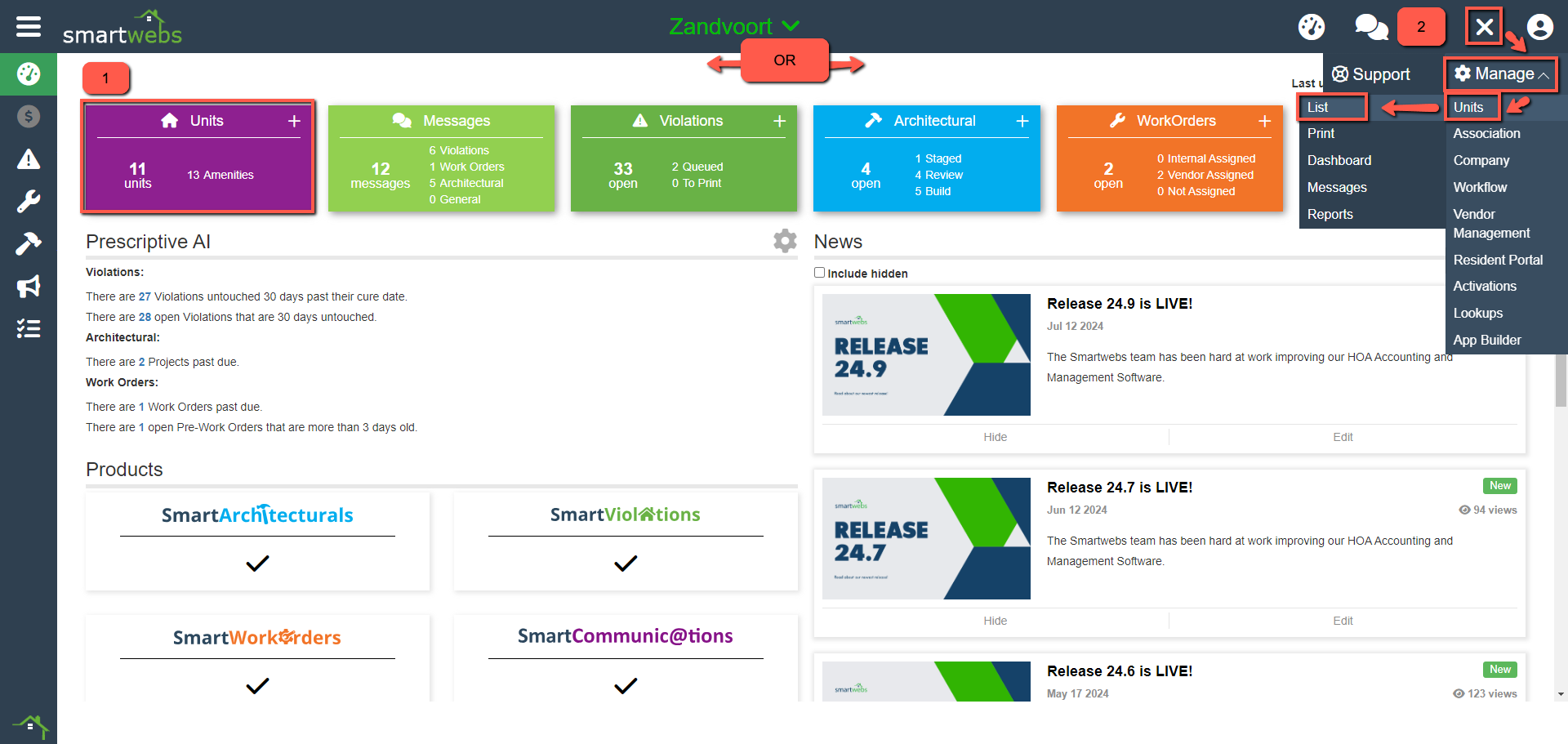Open the chat conversations icon in header
The image size is (1568, 744).
coord(1371,27)
